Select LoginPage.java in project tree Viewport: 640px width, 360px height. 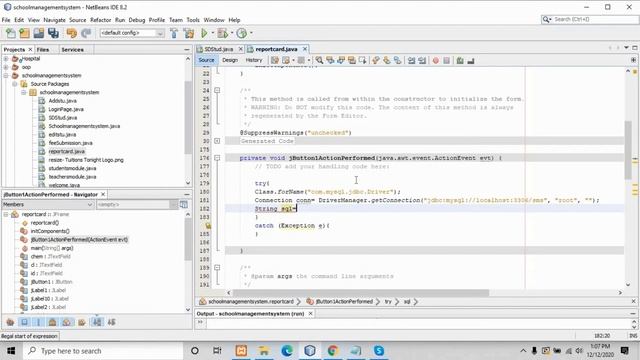click(66, 109)
